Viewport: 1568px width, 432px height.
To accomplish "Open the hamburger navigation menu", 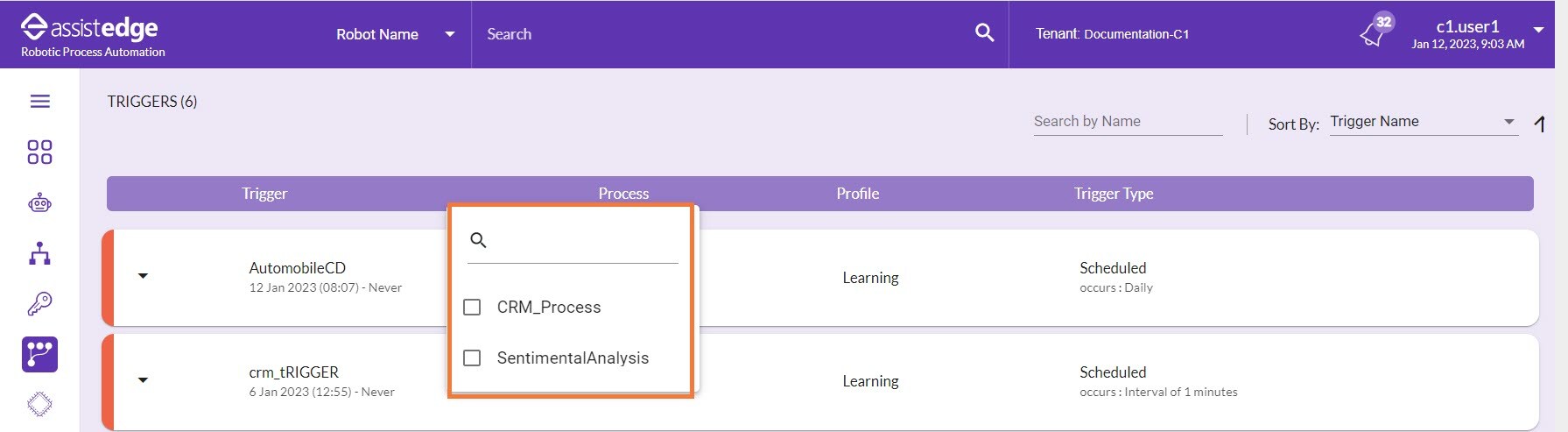I will click(40, 102).
